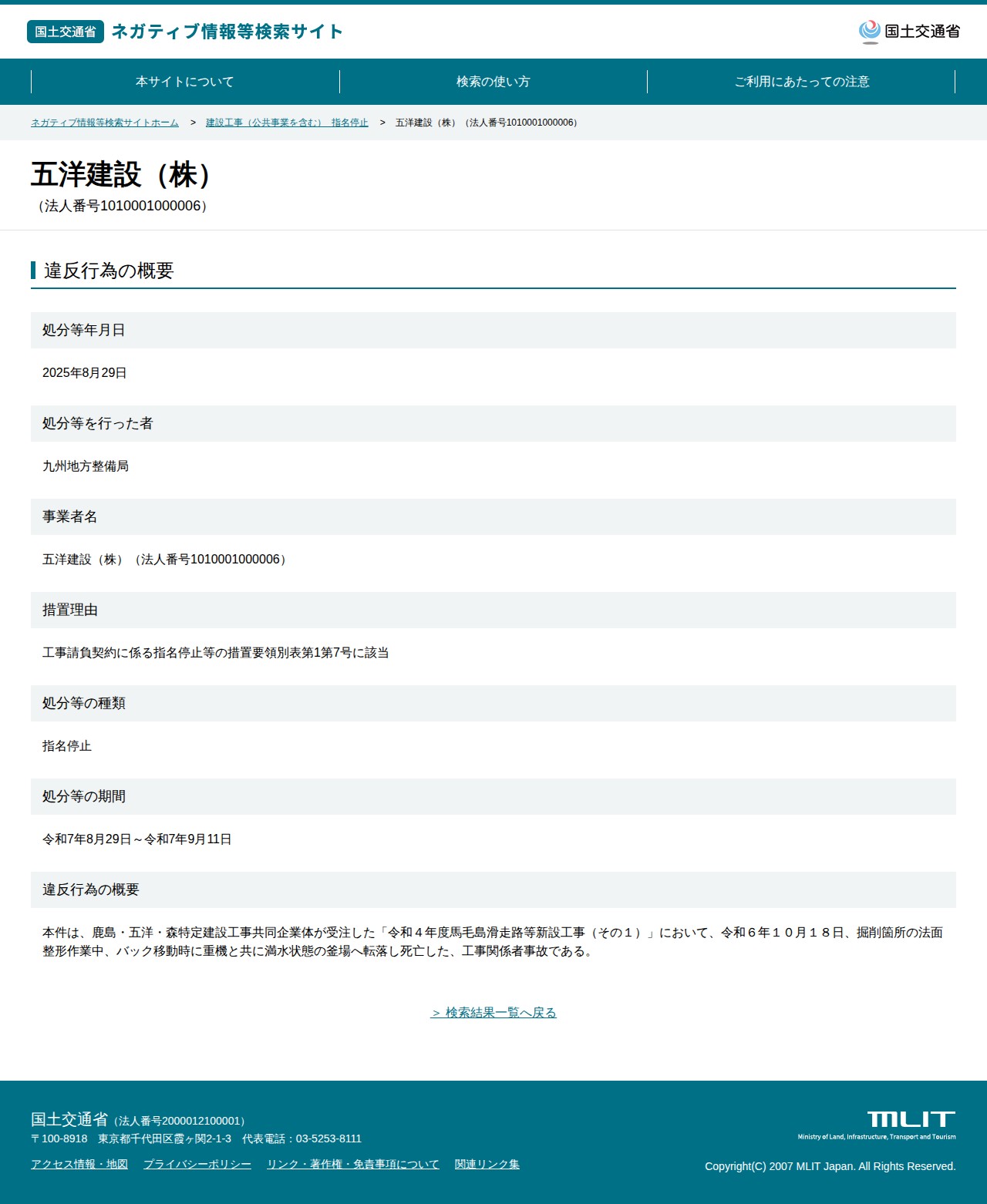Click the 国土交通省 logo at top right
This screenshot has height=1204, width=987.
(x=909, y=32)
